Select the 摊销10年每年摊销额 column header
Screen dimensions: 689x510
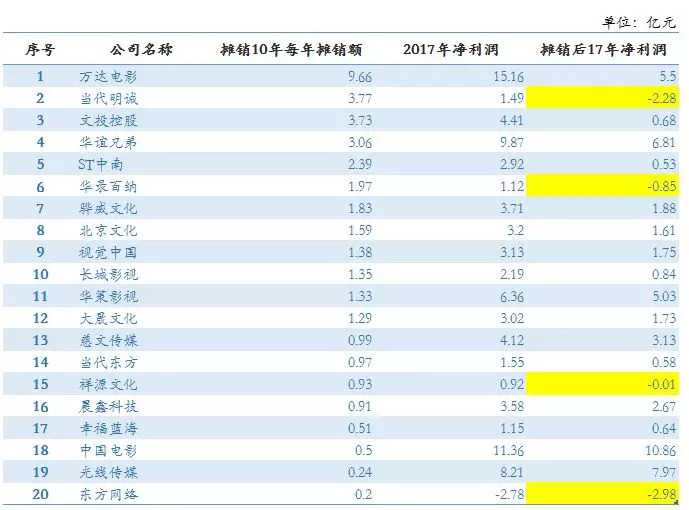[x=291, y=50]
